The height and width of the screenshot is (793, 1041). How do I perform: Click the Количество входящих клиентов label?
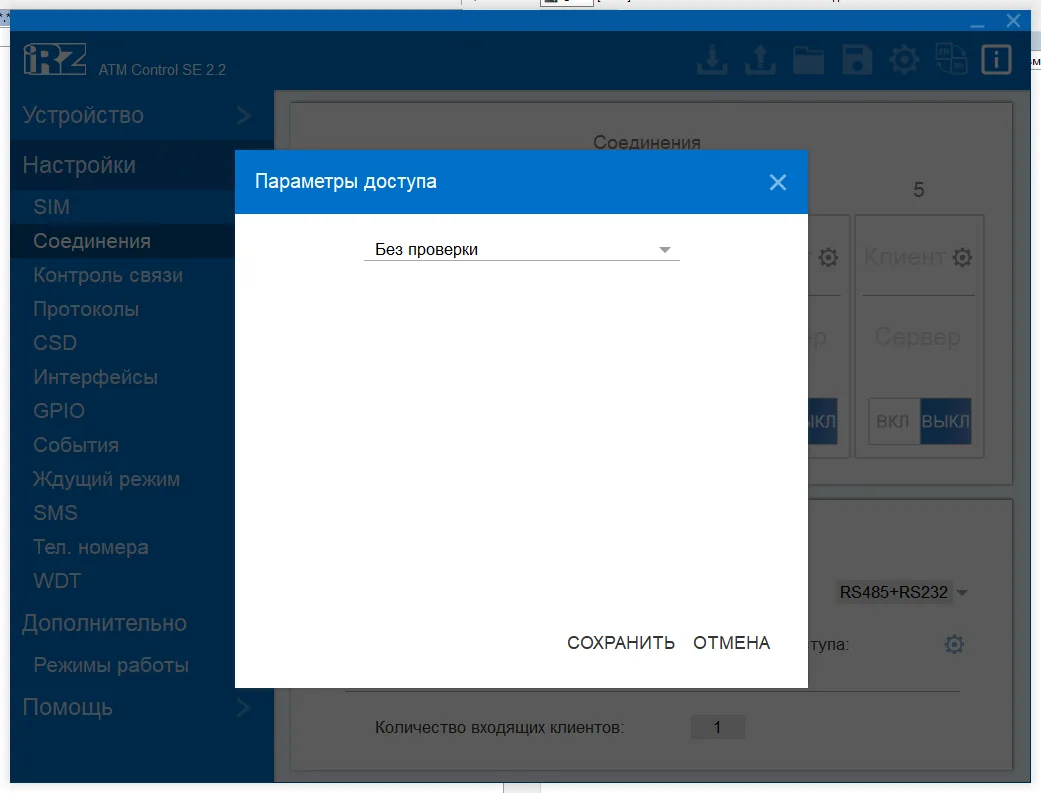(x=499, y=728)
